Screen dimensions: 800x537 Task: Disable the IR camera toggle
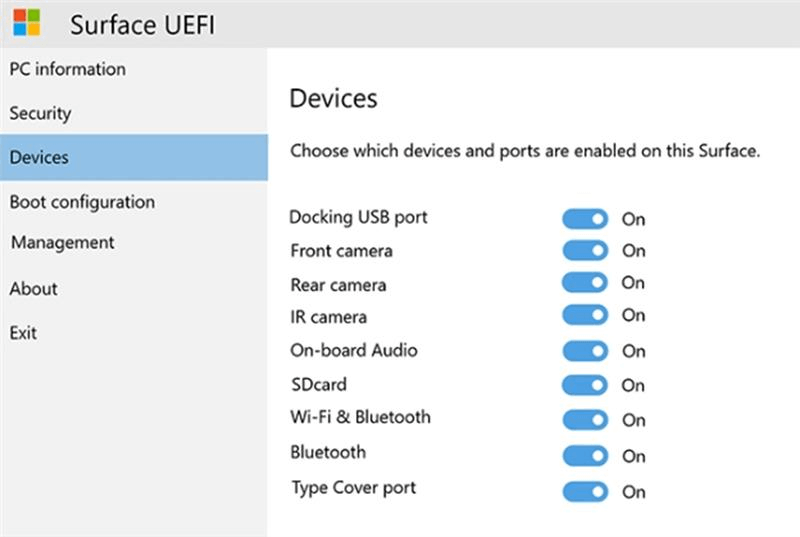click(x=585, y=316)
